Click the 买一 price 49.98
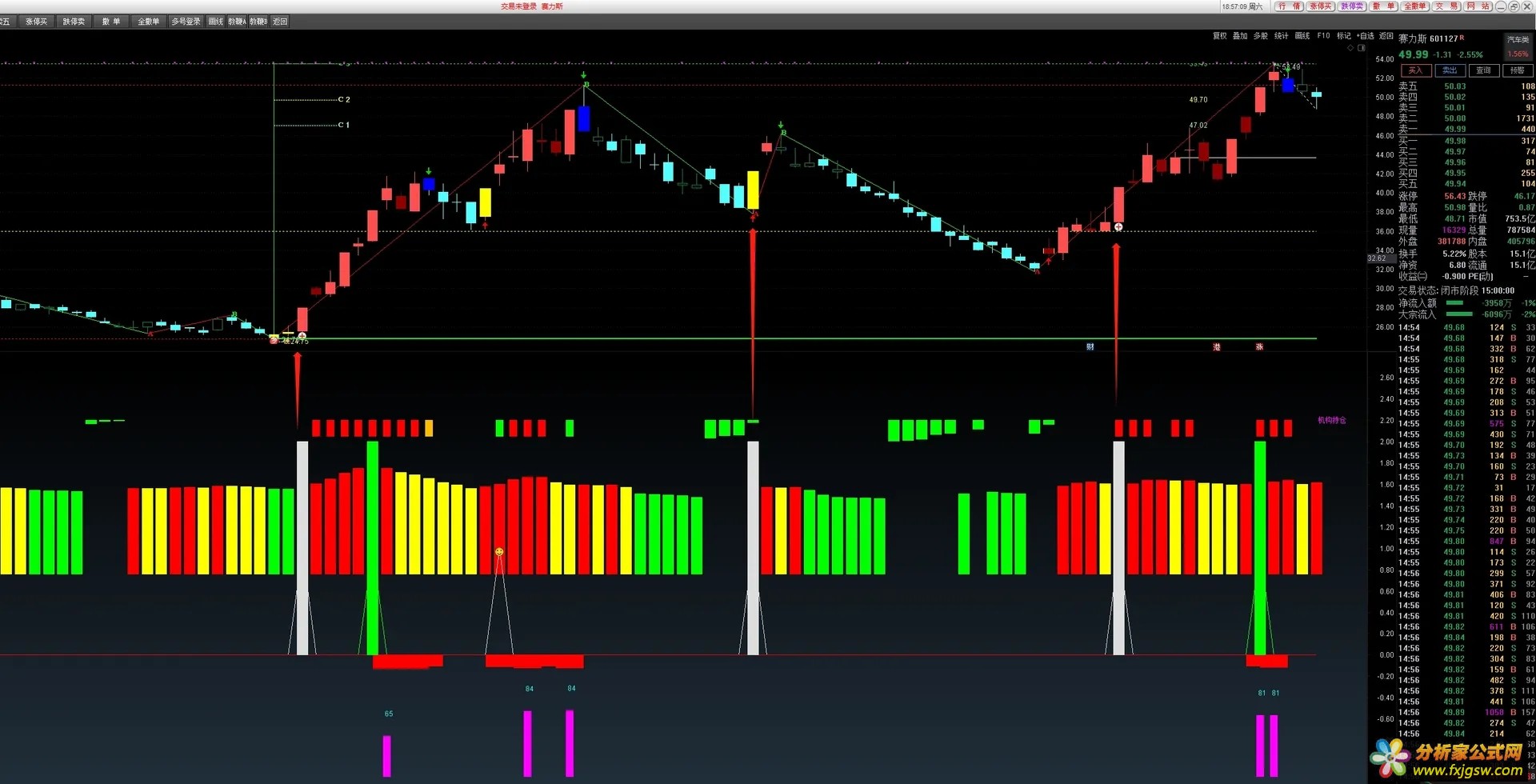 point(1455,141)
